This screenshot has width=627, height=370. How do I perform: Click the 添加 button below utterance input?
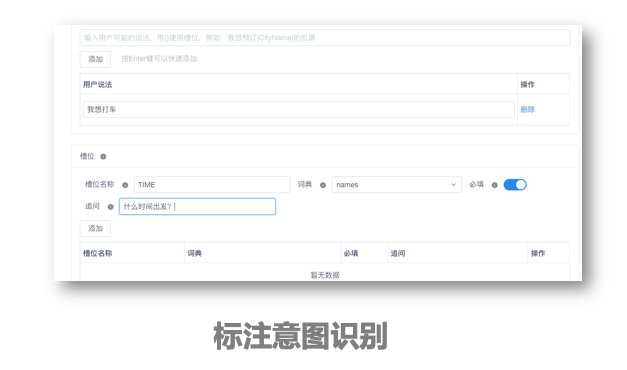click(x=95, y=59)
